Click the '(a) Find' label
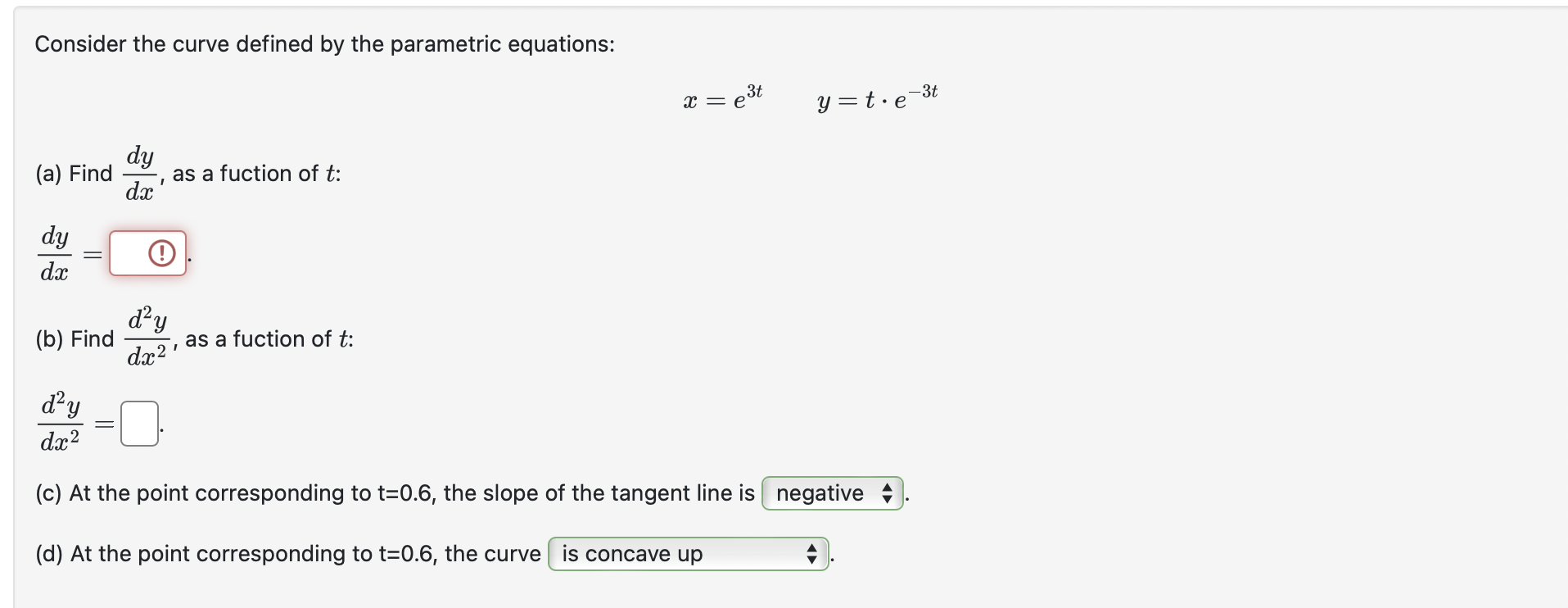 tap(74, 174)
